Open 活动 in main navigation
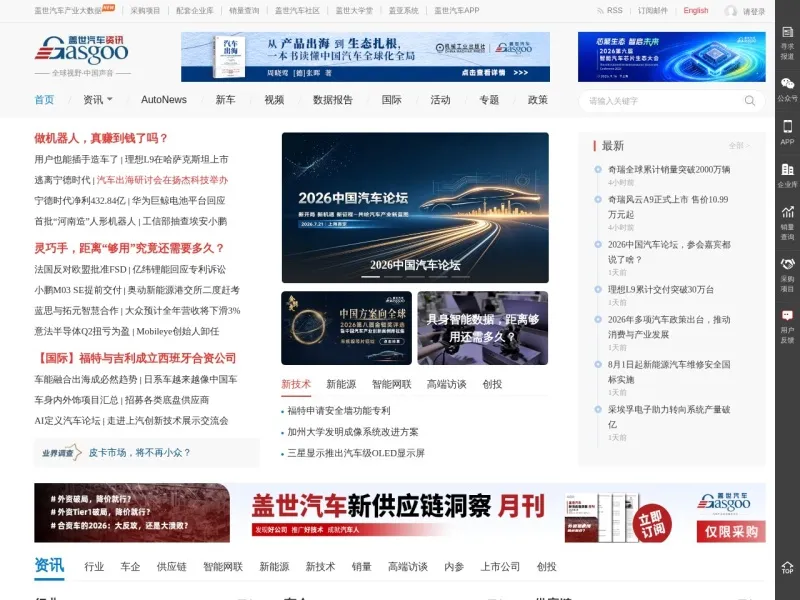The image size is (800, 600). coord(440,99)
